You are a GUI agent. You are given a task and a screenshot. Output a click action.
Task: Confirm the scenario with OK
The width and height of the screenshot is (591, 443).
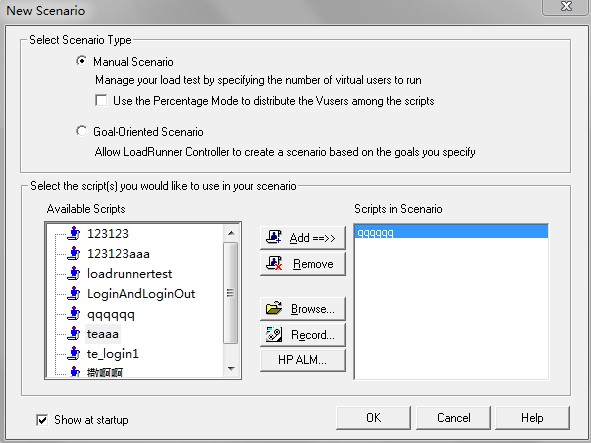373,418
